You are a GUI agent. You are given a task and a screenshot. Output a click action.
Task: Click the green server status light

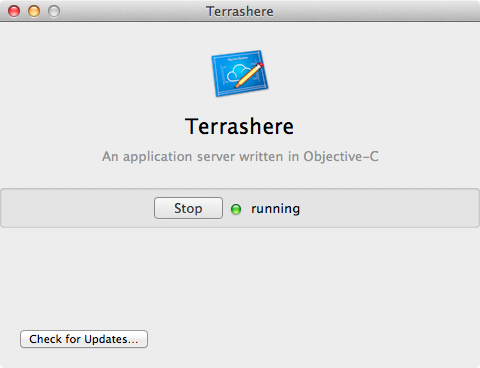pos(236,209)
